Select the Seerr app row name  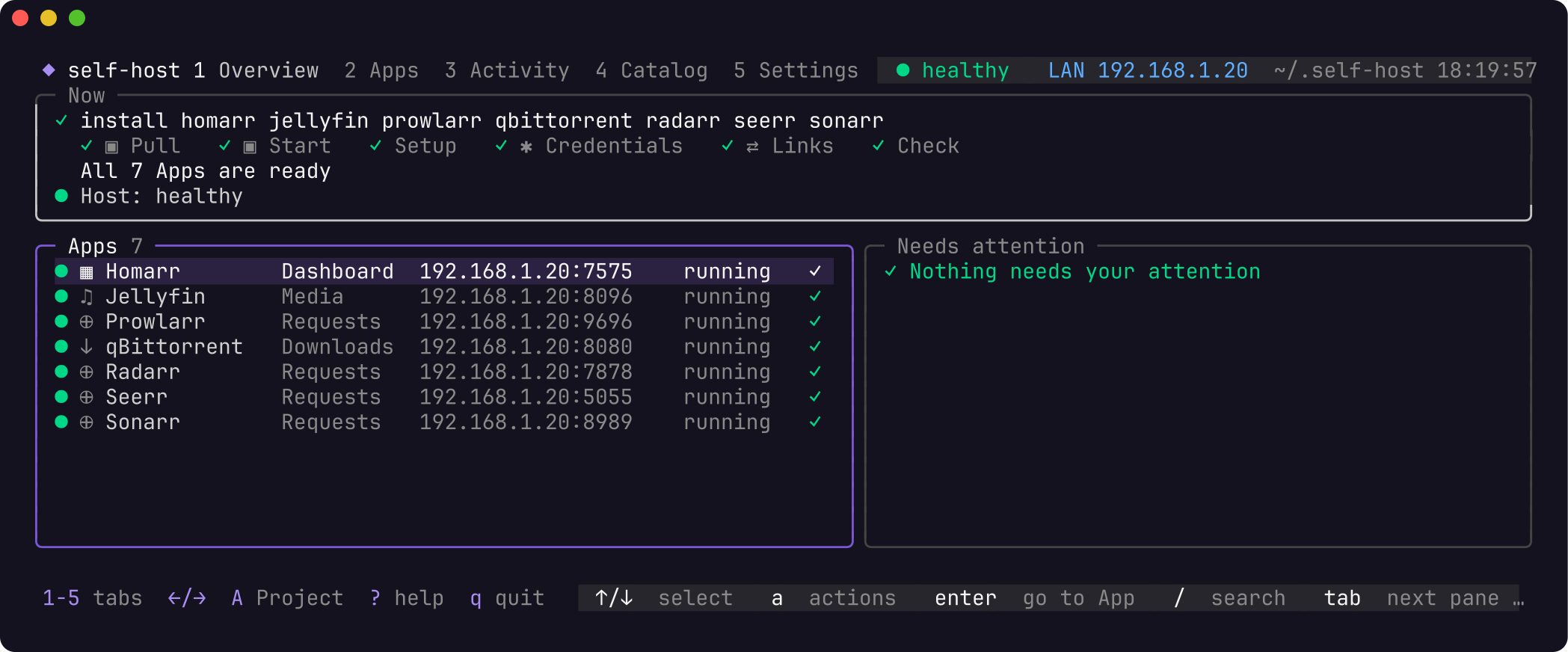[137, 397]
